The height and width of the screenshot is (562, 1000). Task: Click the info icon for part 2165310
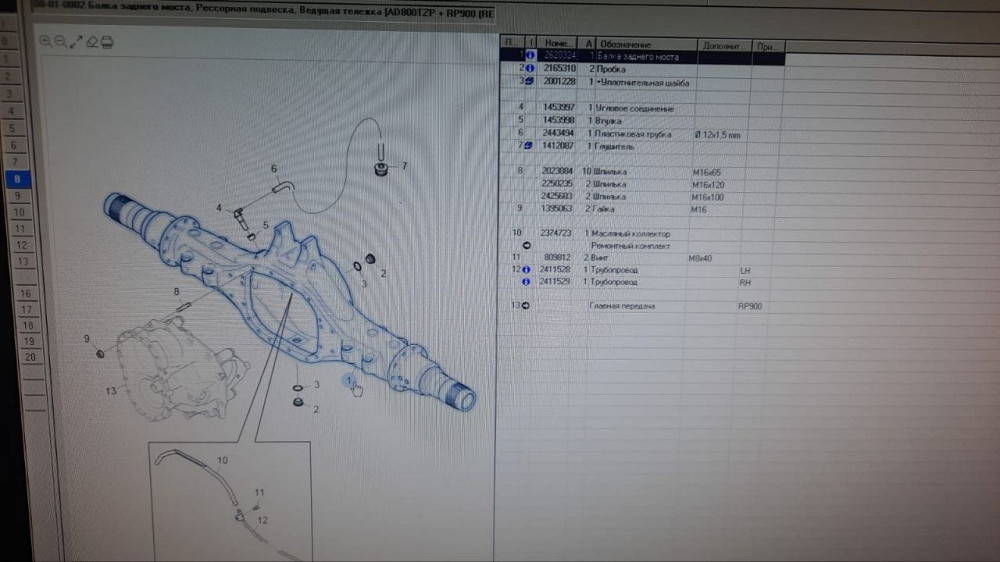528,68
